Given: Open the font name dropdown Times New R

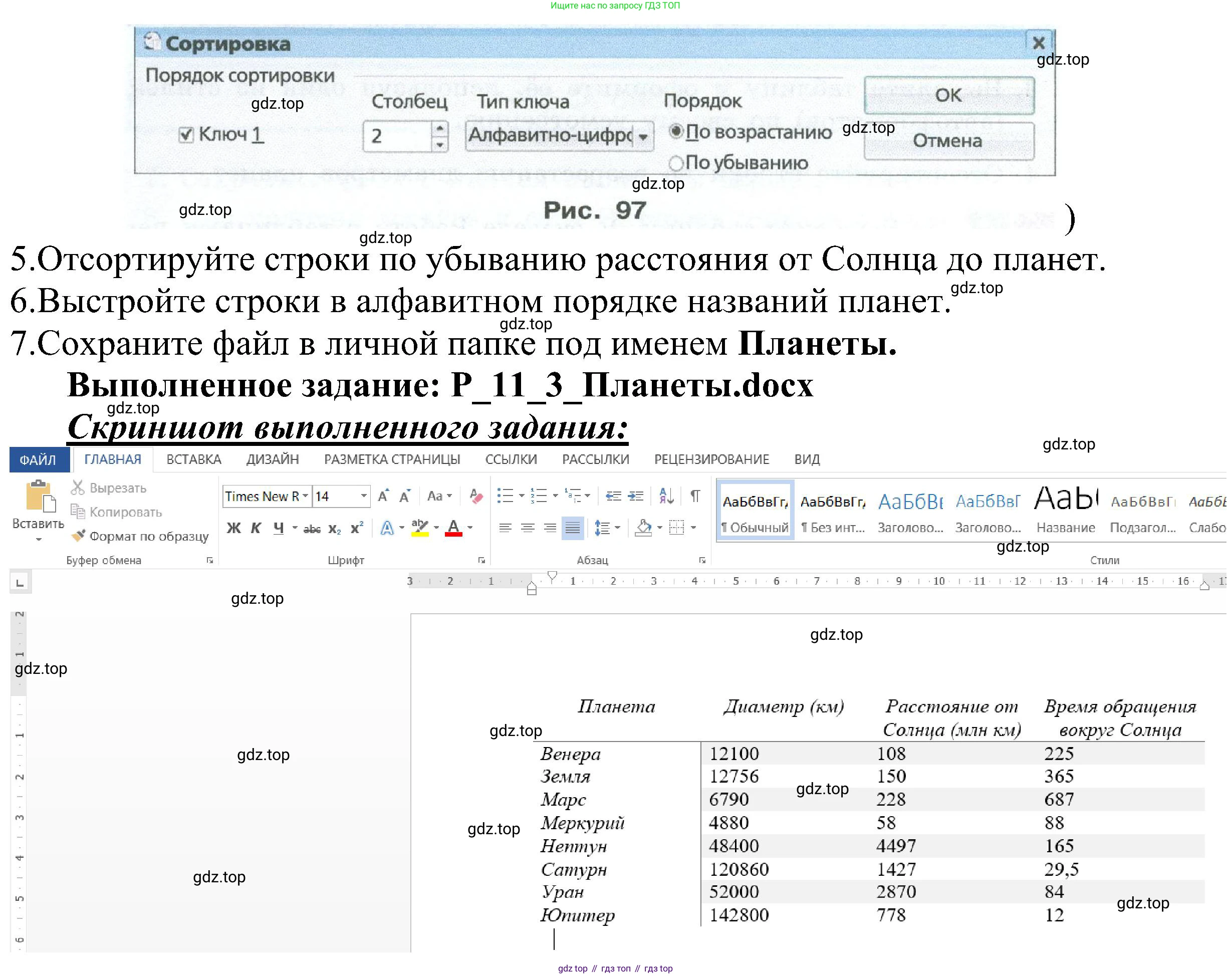Looking at the screenshot, I should click(306, 496).
